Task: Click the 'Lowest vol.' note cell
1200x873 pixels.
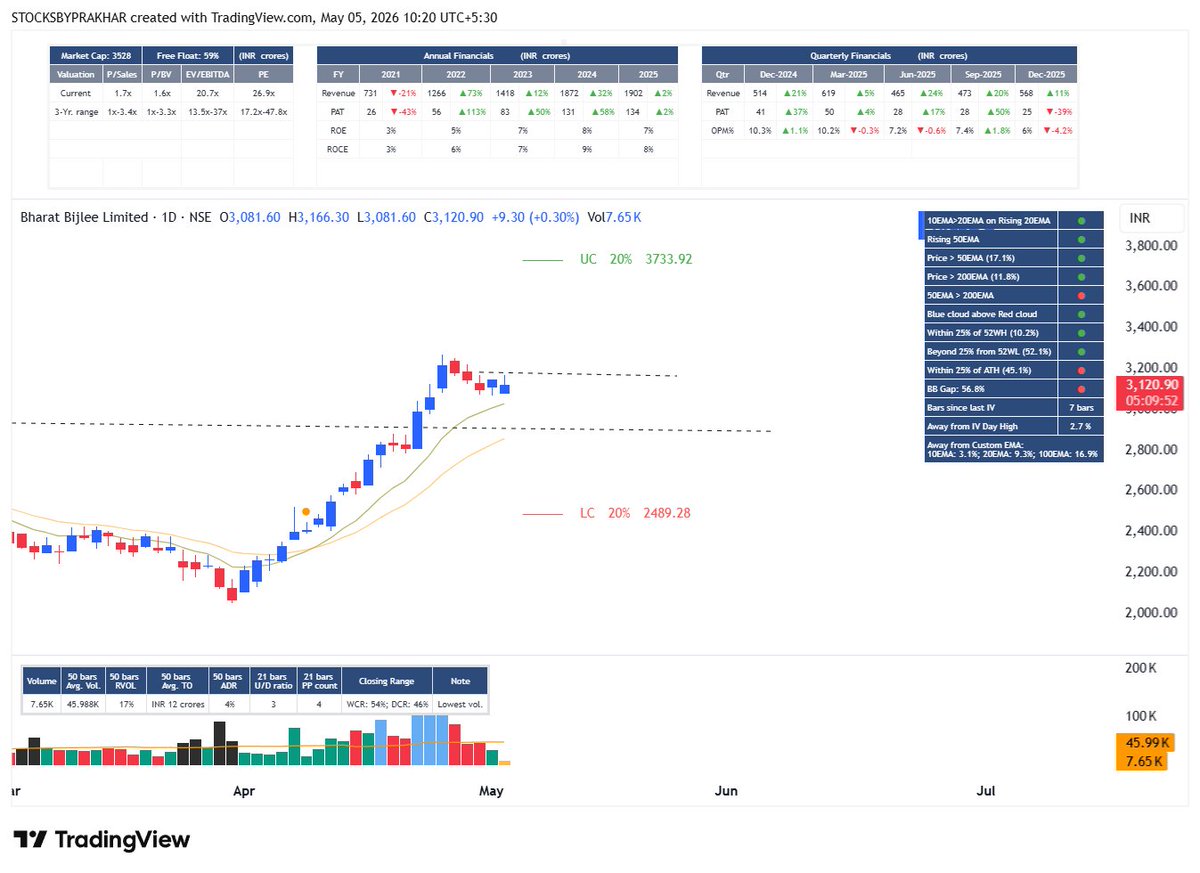Action: [460, 704]
